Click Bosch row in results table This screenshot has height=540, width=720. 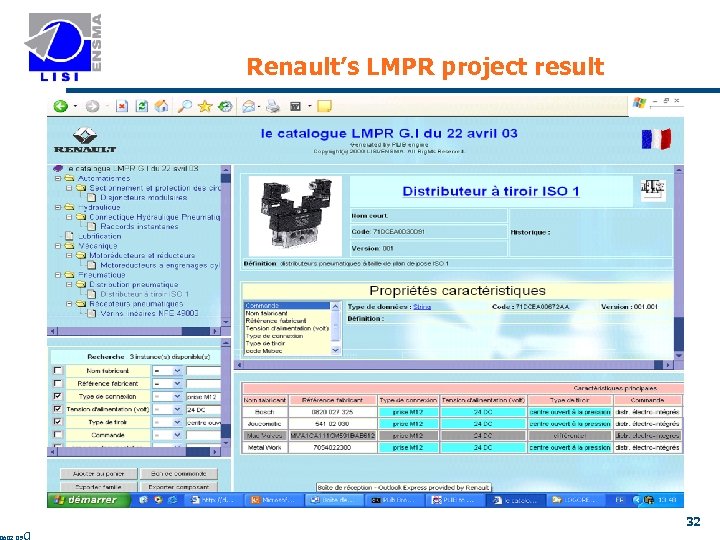pos(462,412)
